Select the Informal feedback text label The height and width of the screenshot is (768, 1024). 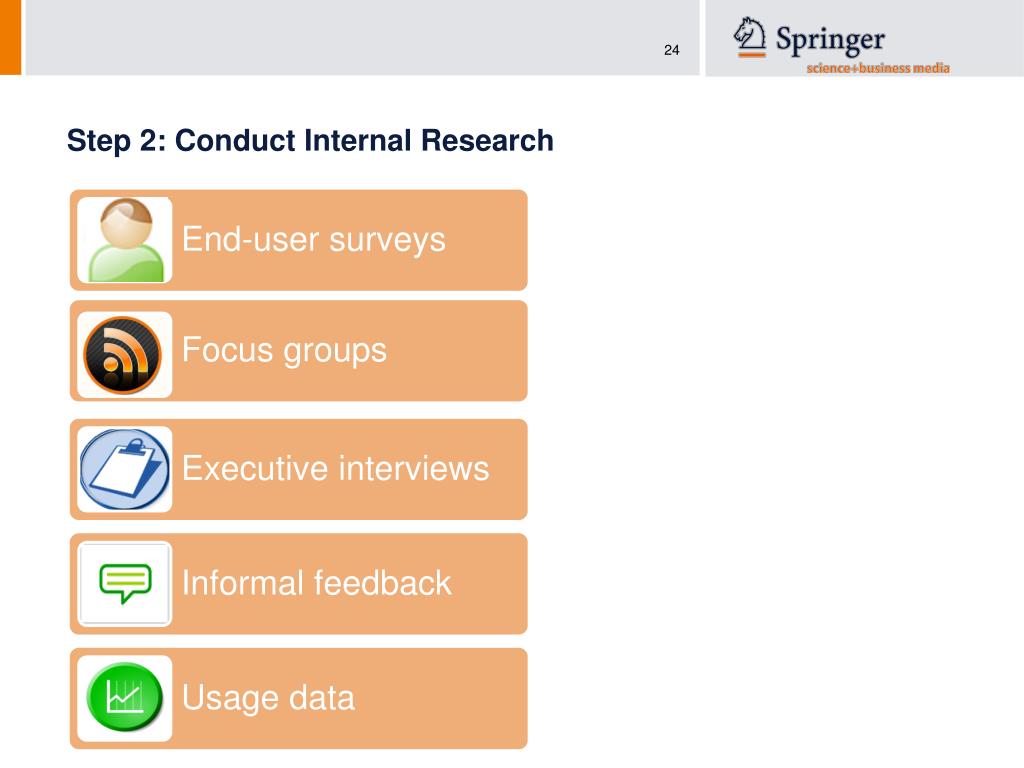point(316,583)
